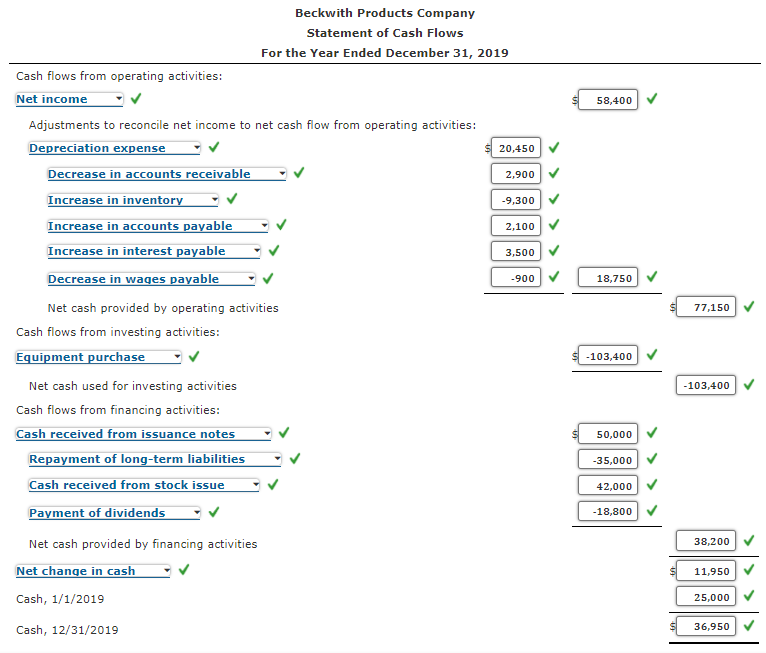Select the interest payable field 3,500
766x653 pixels.
pos(516,252)
